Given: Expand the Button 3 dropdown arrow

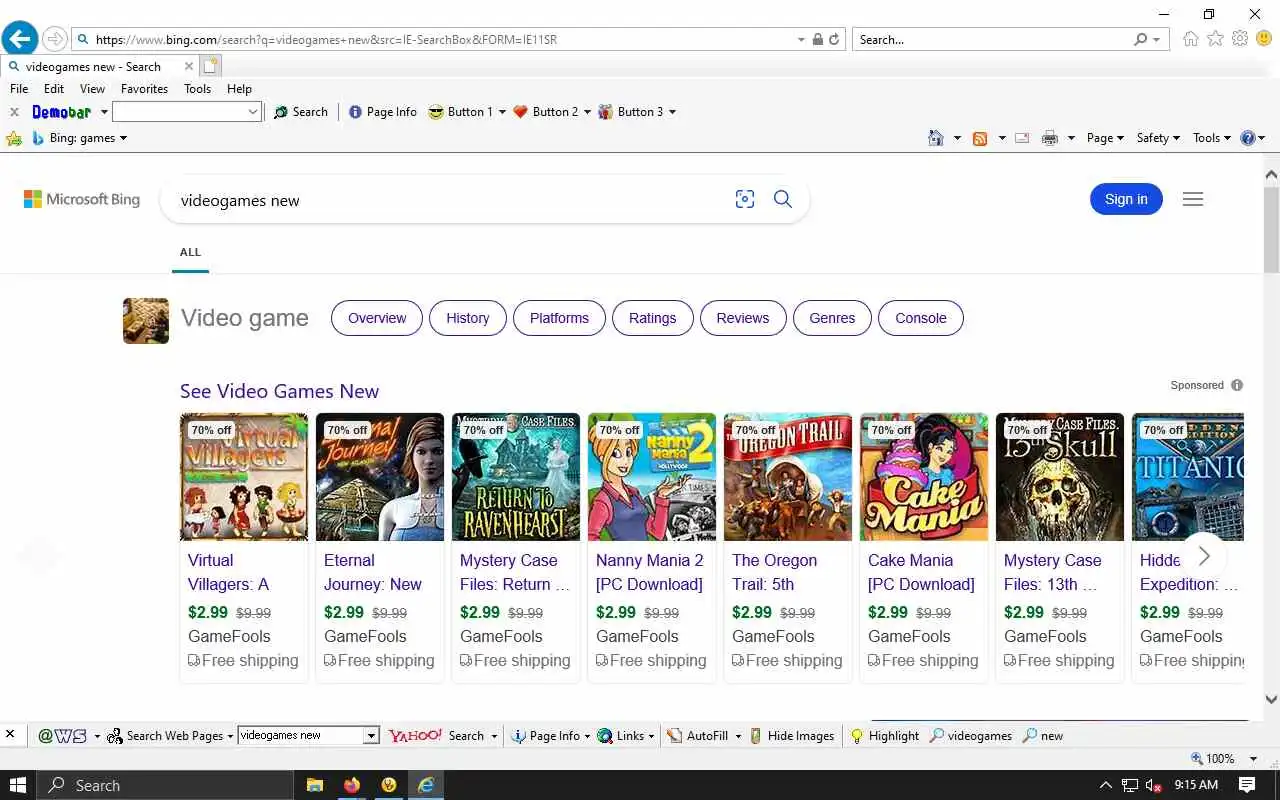Looking at the screenshot, I should [x=672, y=112].
